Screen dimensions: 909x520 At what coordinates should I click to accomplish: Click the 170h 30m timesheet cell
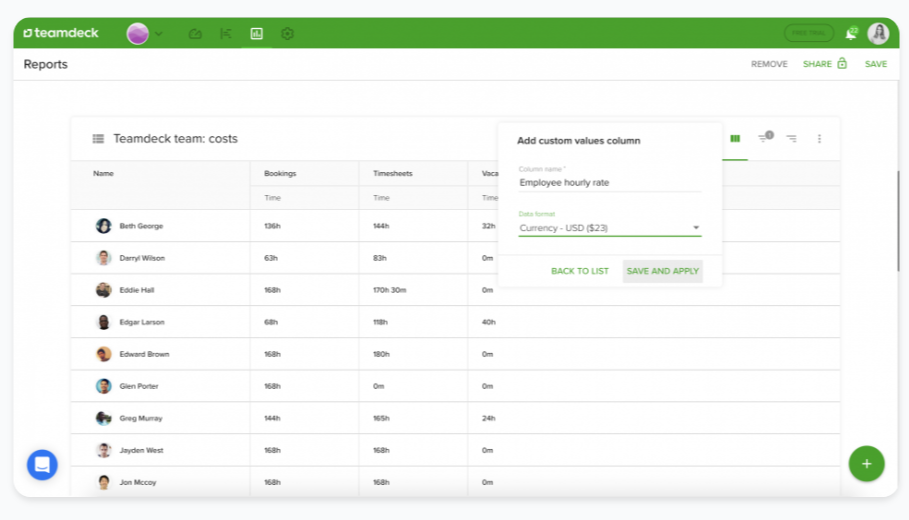coord(390,290)
